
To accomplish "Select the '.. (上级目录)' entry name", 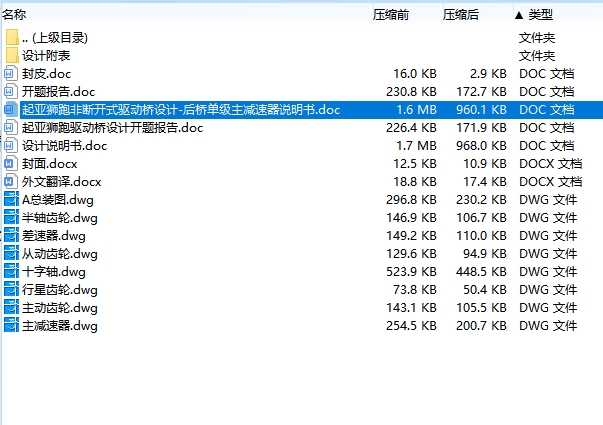I will tap(55, 38).
